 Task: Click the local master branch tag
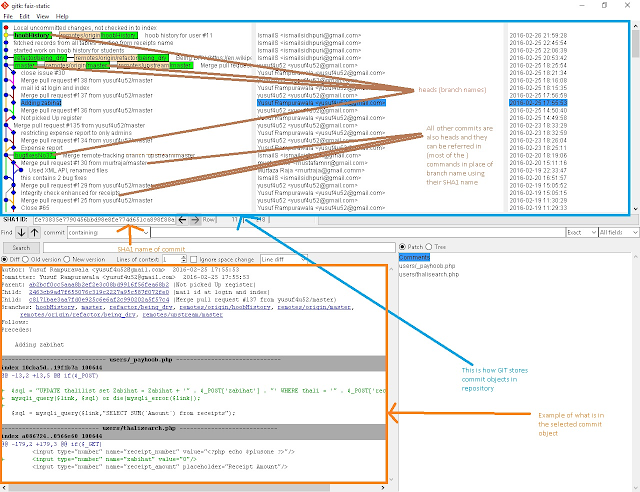click(x=25, y=65)
